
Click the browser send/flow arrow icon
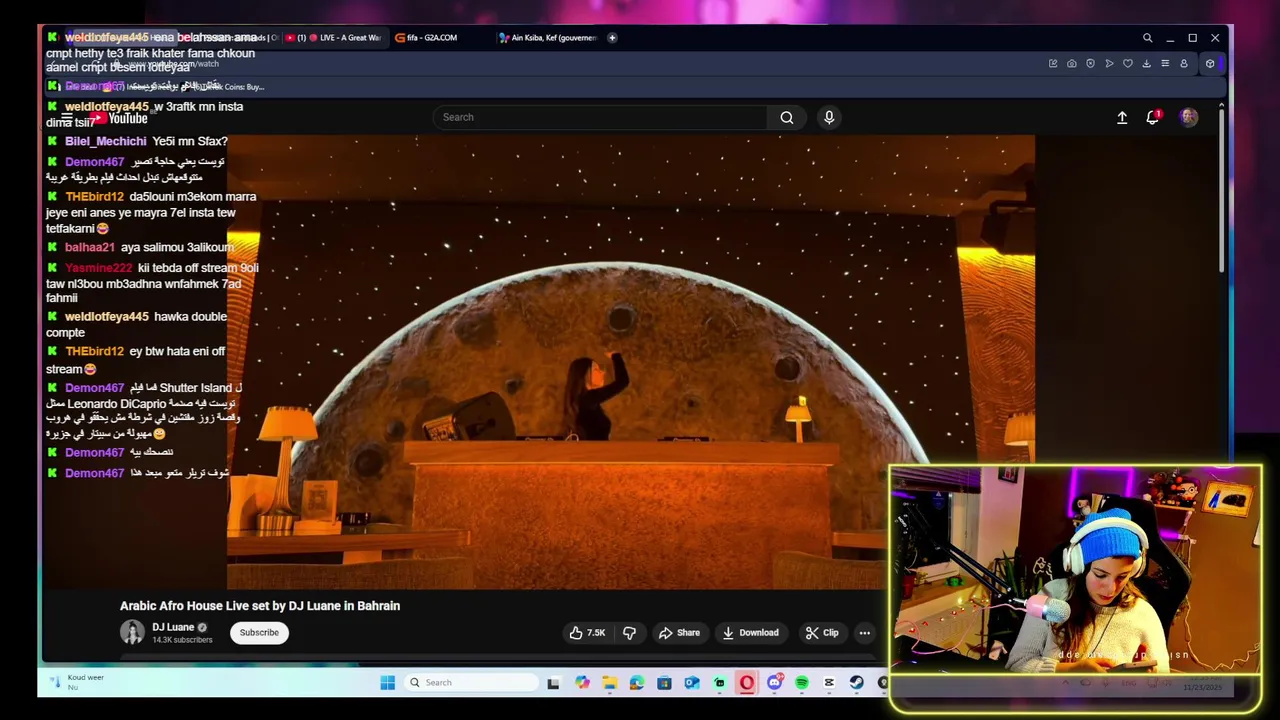pos(1109,64)
